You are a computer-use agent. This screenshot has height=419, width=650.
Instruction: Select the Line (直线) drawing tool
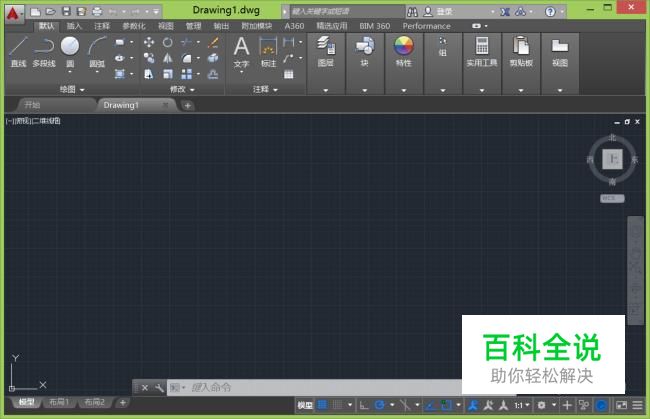click(x=18, y=50)
